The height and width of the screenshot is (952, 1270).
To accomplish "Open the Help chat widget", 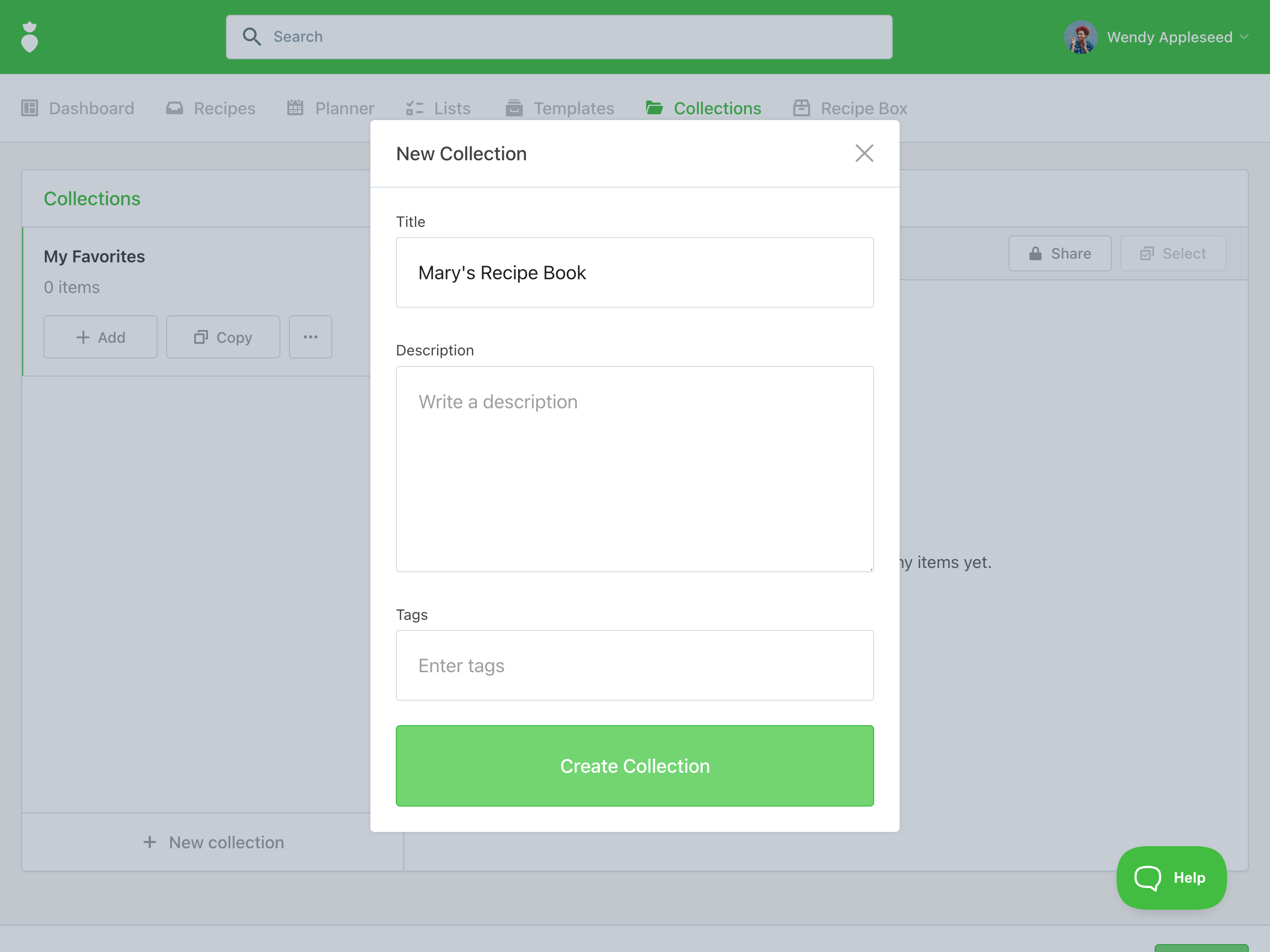I will 1171,877.
